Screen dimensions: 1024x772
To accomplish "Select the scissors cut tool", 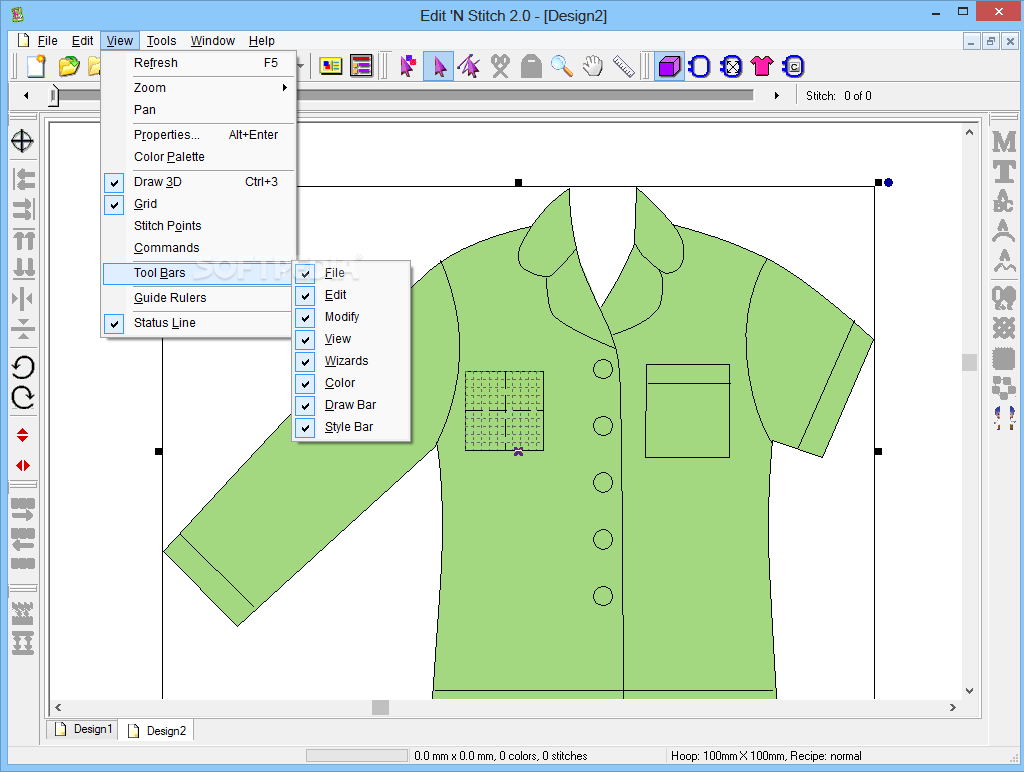I will click(x=500, y=66).
